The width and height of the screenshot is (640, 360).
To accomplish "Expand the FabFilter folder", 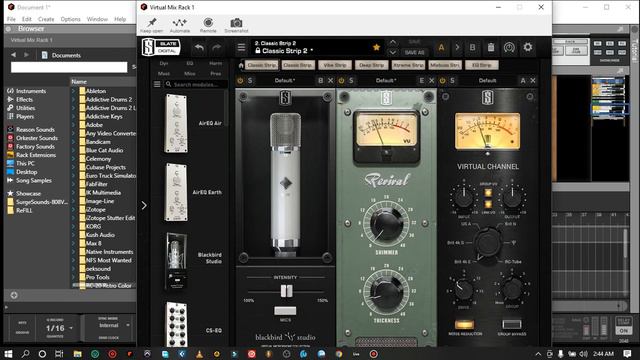I will pos(73,184).
